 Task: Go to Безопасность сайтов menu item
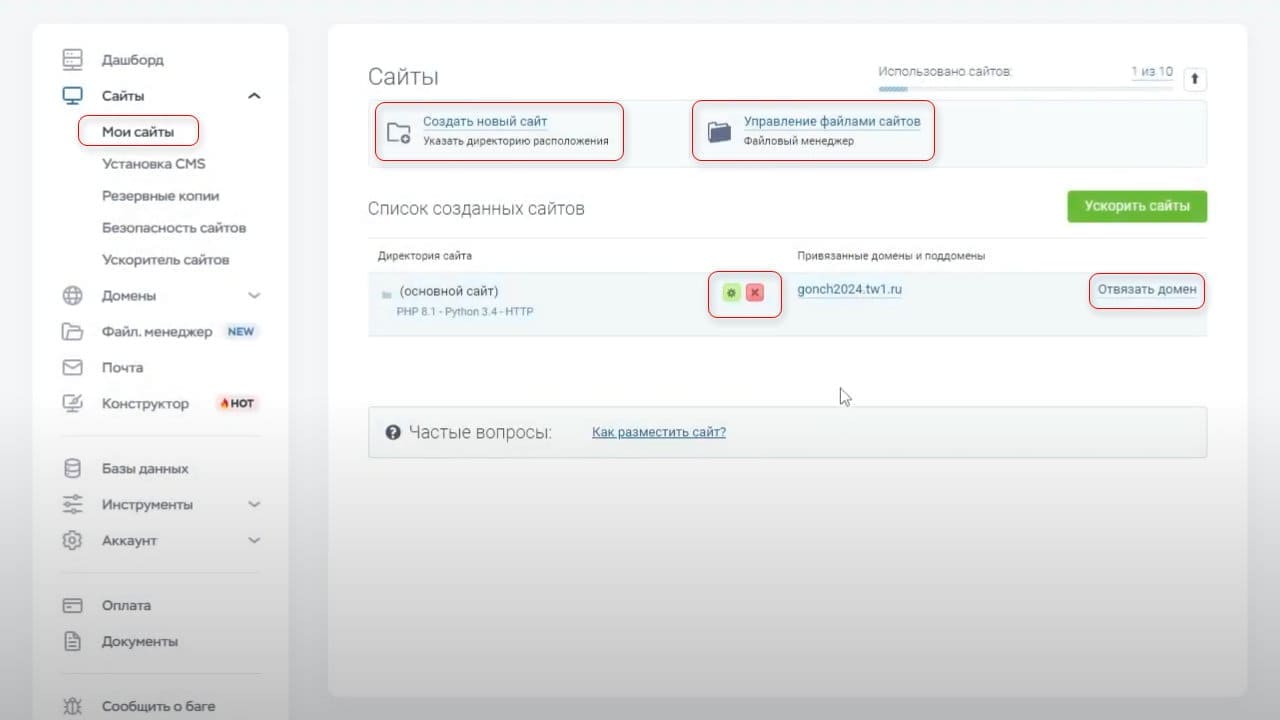(x=174, y=228)
